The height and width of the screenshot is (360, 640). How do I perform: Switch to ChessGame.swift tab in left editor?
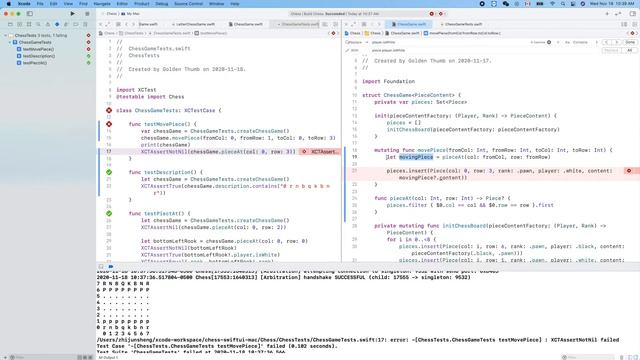pos(246,24)
